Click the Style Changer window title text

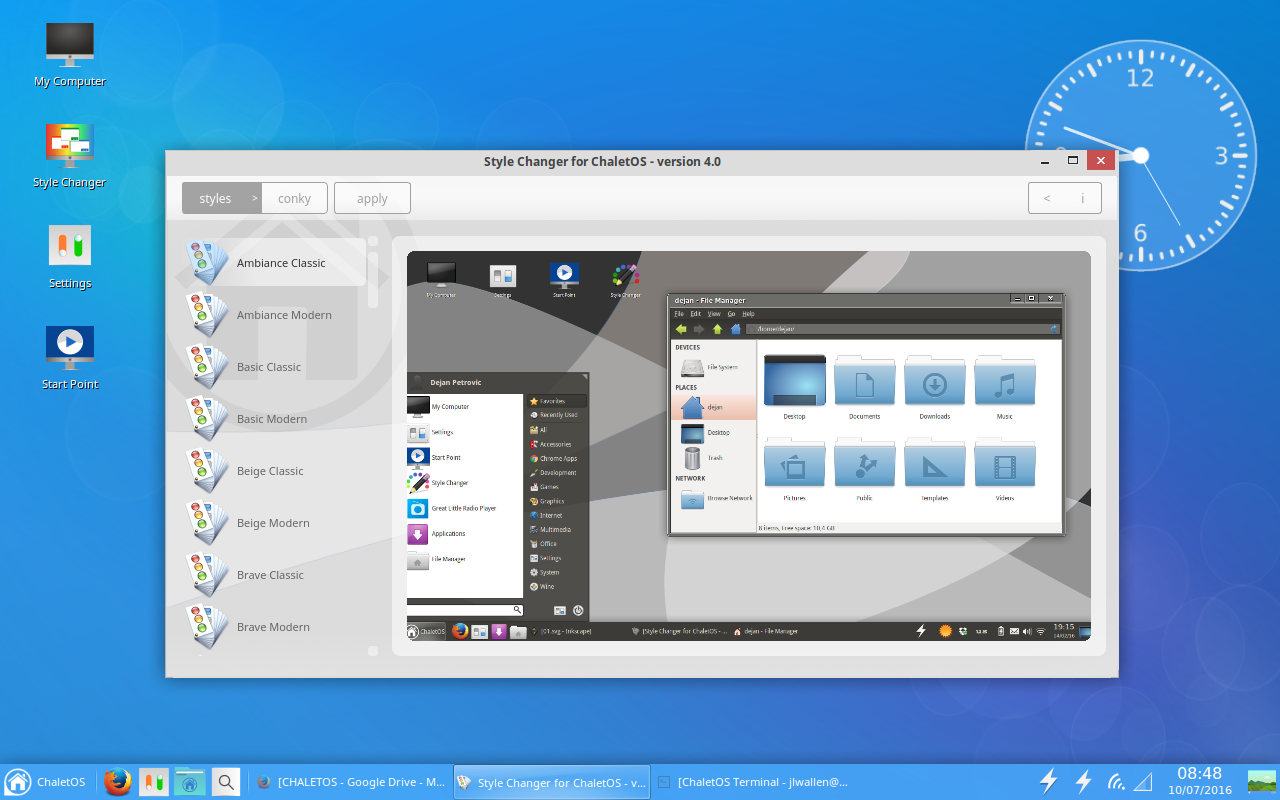point(602,162)
